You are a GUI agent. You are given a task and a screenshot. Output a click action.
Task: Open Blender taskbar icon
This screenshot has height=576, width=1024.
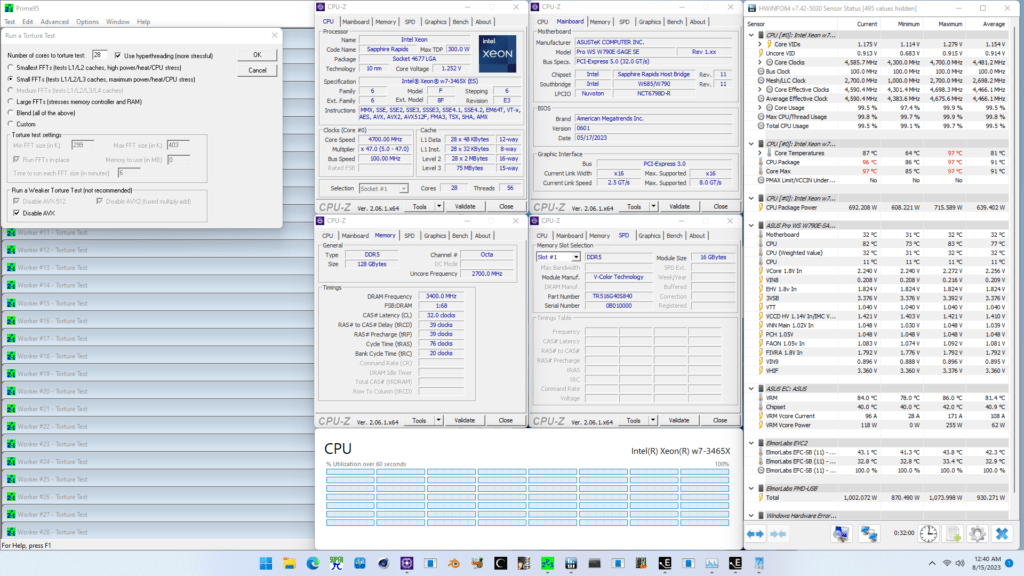[454, 564]
